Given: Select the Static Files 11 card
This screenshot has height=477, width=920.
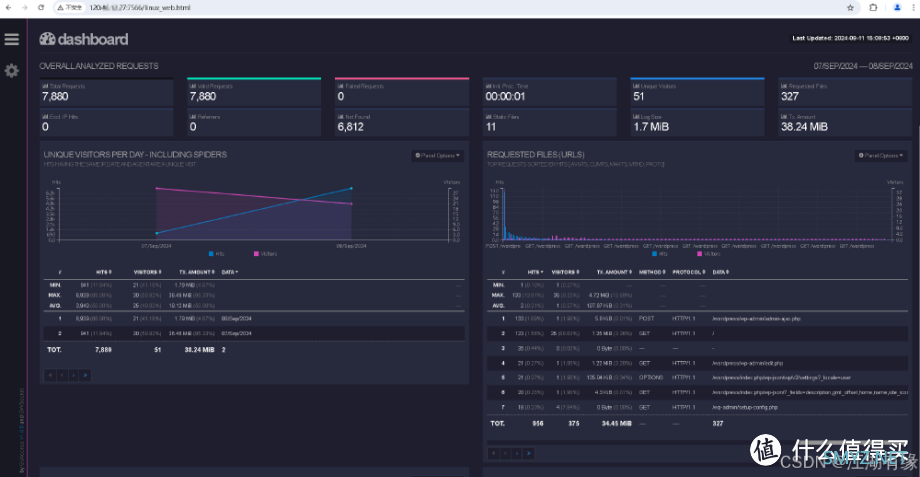Looking at the screenshot, I should [x=550, y=123].
